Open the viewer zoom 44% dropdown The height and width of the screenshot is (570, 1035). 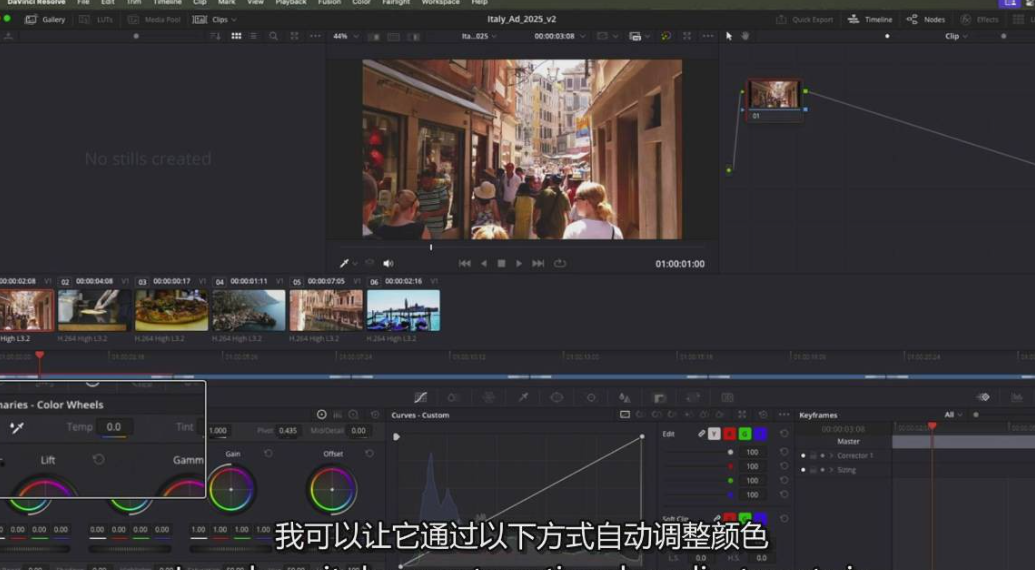tap(345, 36)
